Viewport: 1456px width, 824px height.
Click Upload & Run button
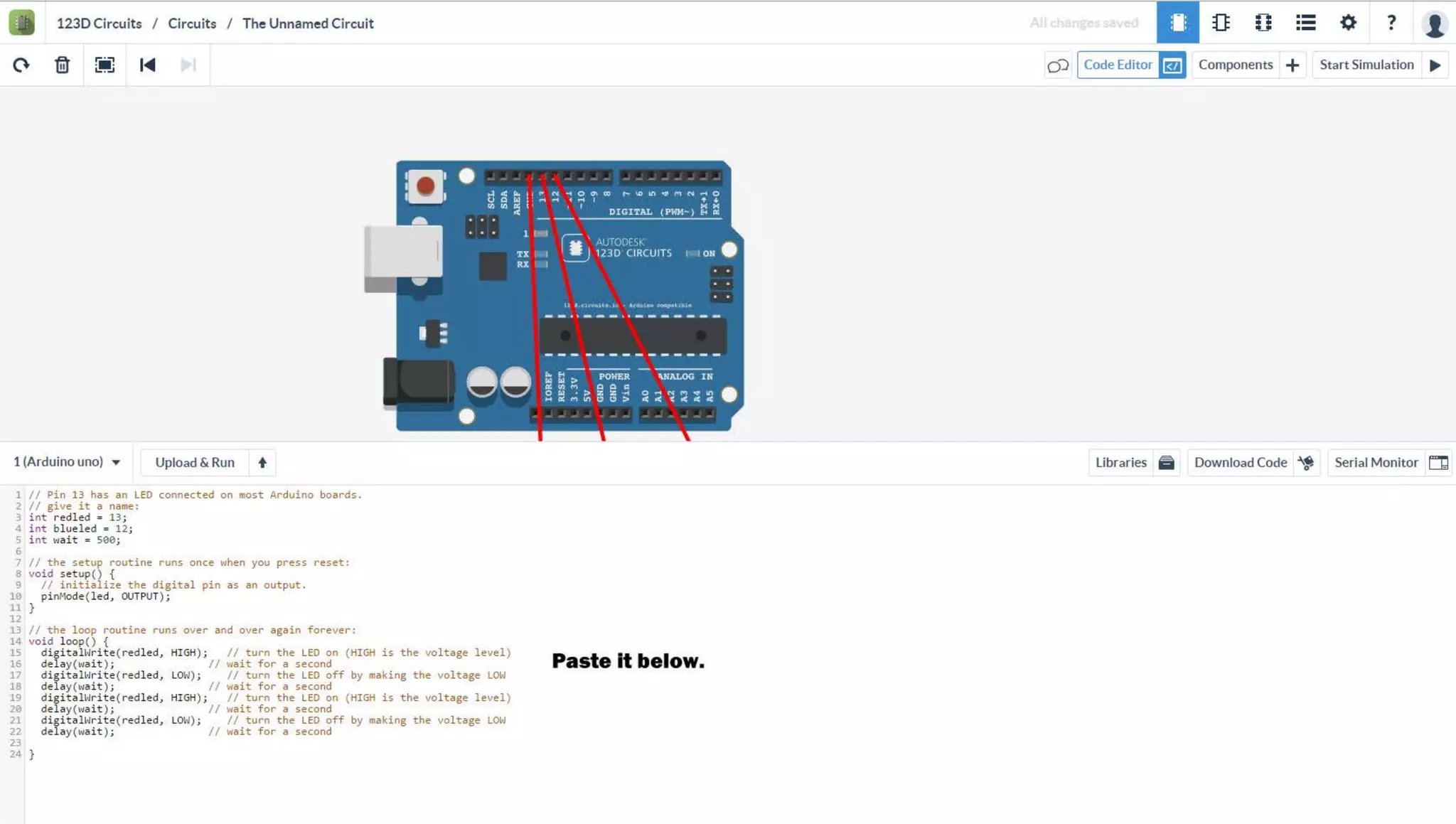pyautogui.click(x=195, y=463)
